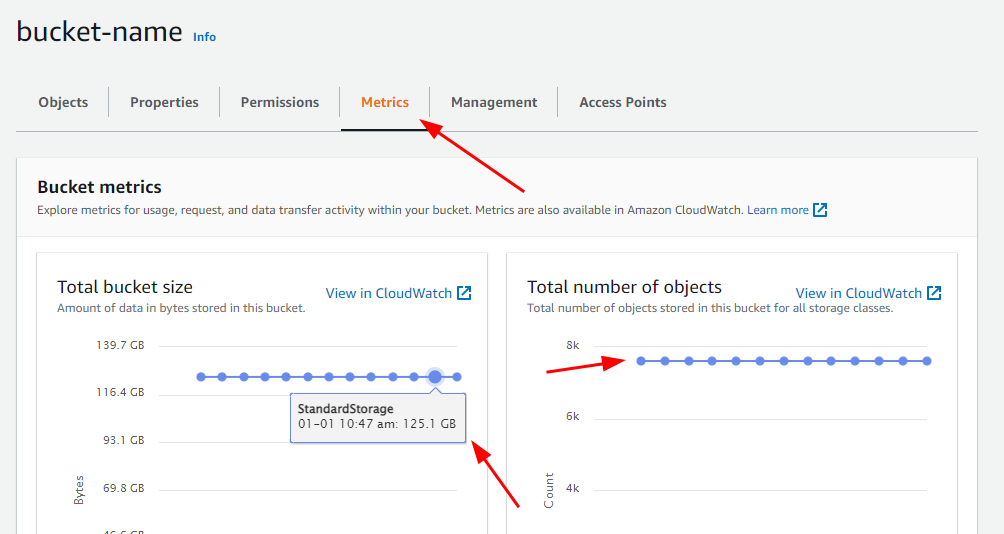Screen dimensions: 1004x534
Task: Click the Learn more external link icon
Action: pyautogui.click(x=820, y=210)
